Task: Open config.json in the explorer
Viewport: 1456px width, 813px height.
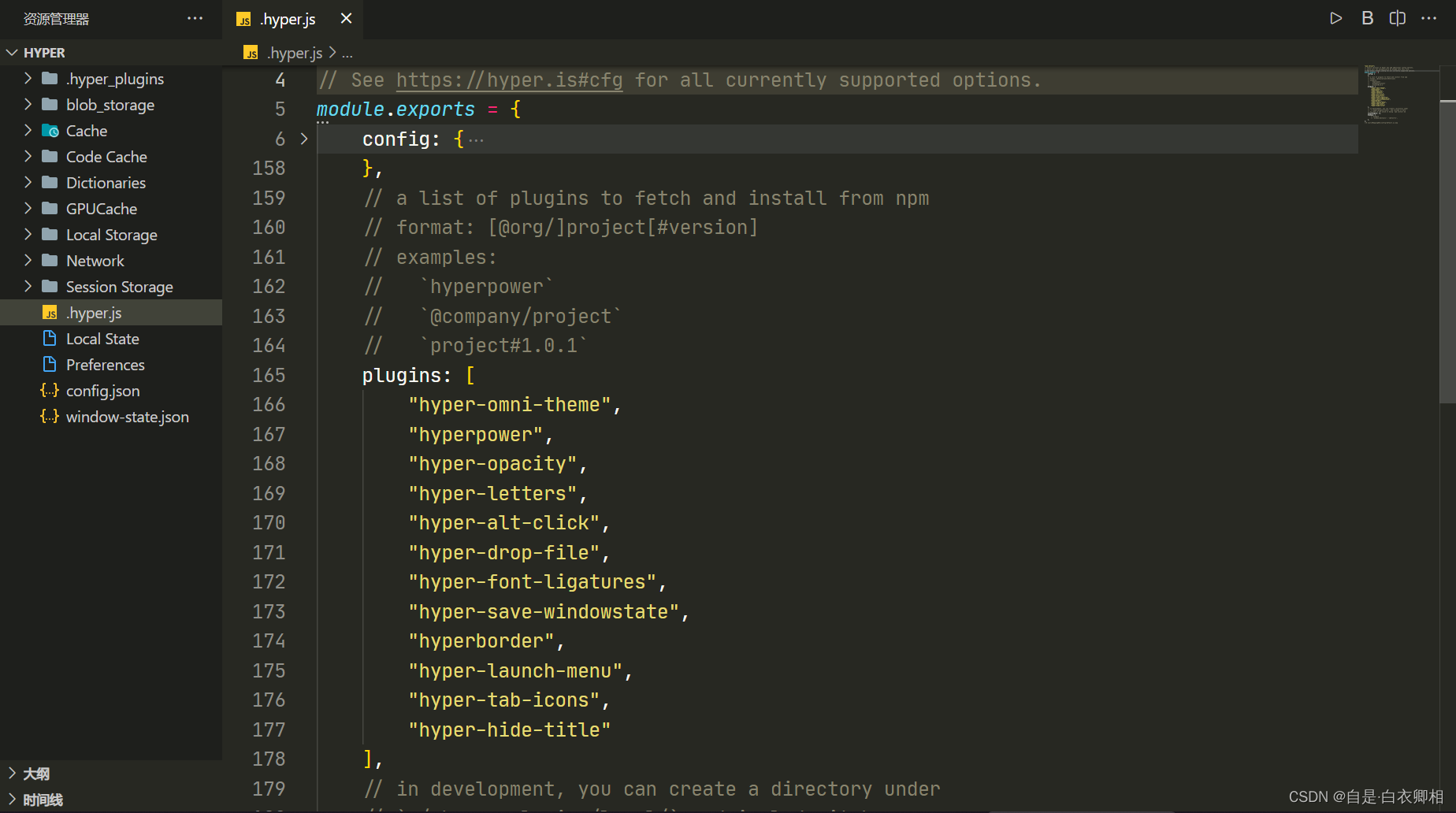Action: point(111,391)
